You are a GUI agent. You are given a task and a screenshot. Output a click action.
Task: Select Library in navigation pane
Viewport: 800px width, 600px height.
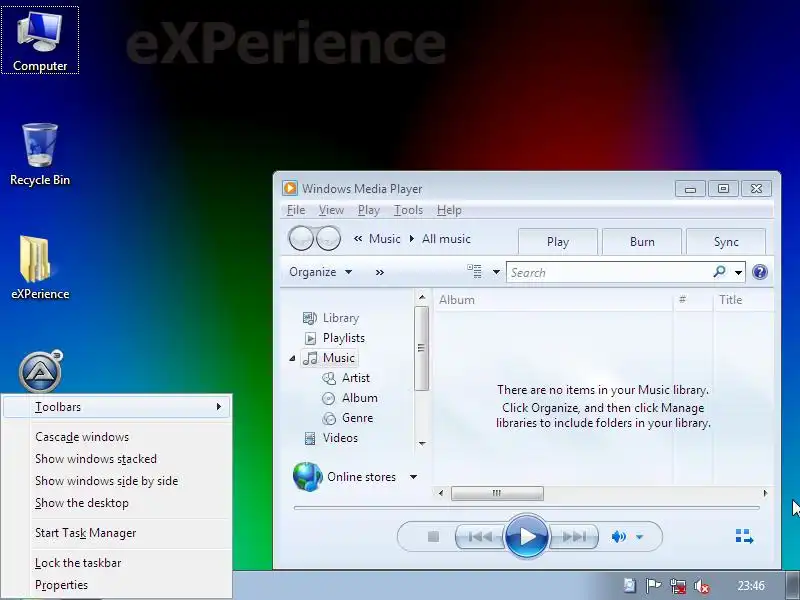click(x=332, y=318)
